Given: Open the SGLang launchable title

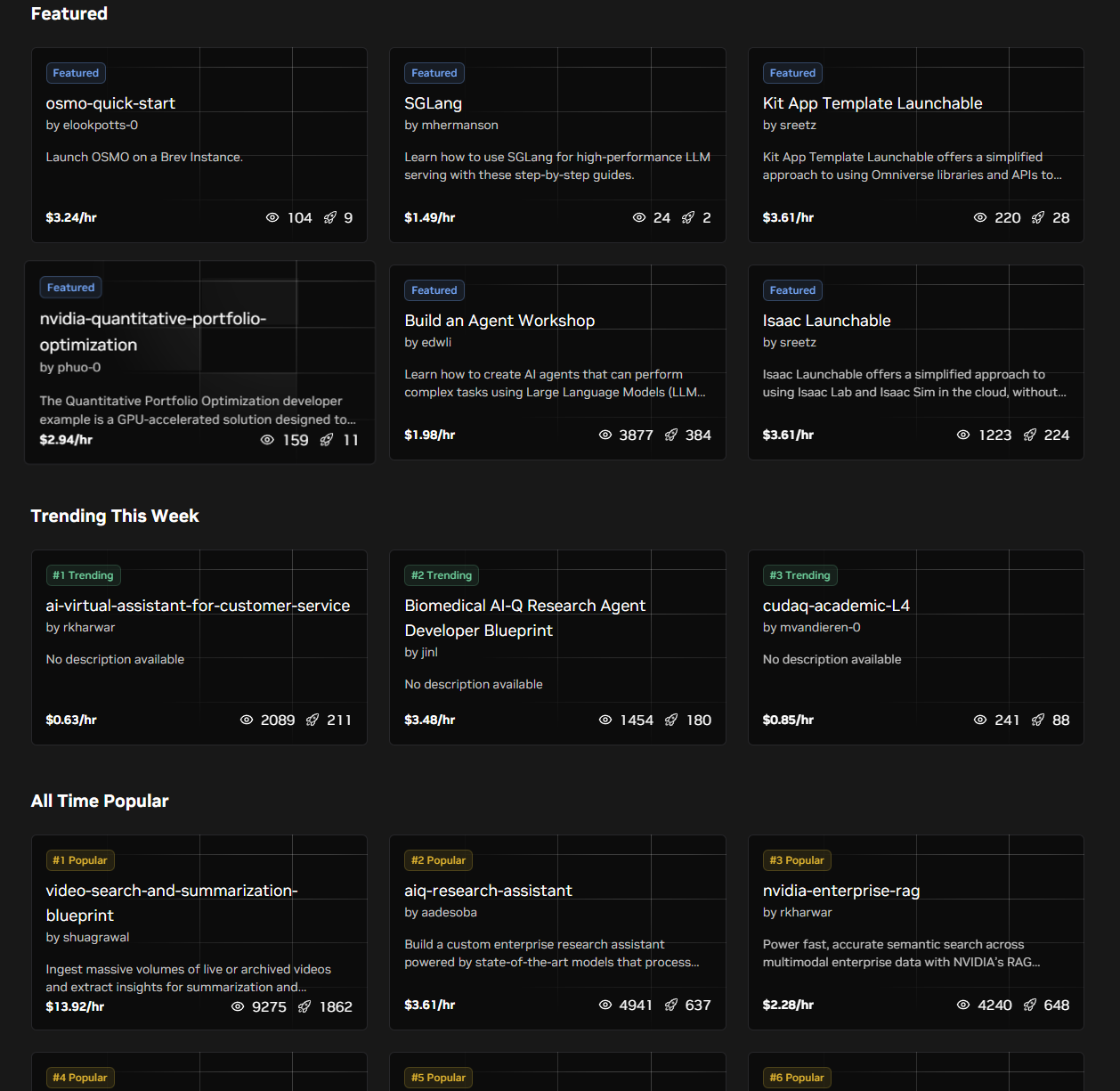Looking at the screenshot, I should click(433, 103).
